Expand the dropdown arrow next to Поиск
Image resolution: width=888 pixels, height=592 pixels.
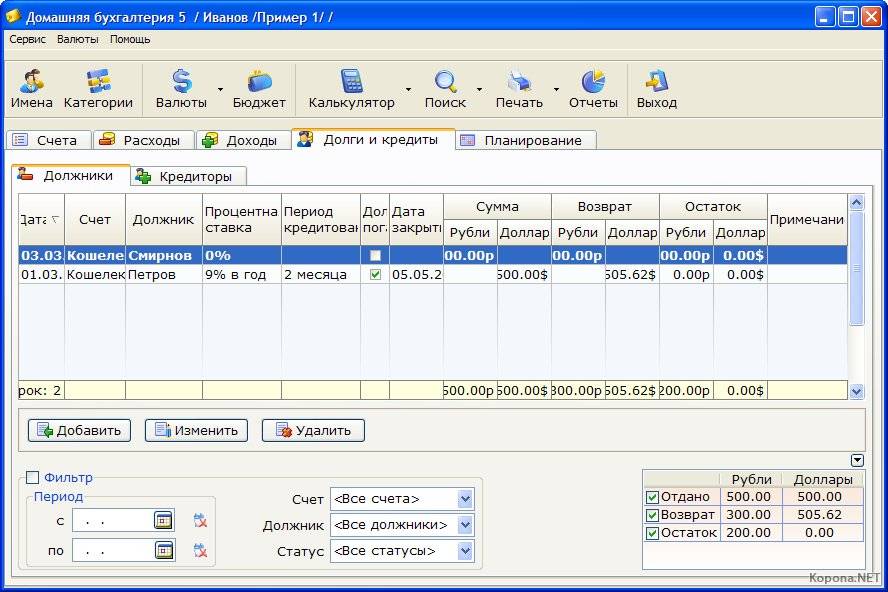click(x=480, y=90)
